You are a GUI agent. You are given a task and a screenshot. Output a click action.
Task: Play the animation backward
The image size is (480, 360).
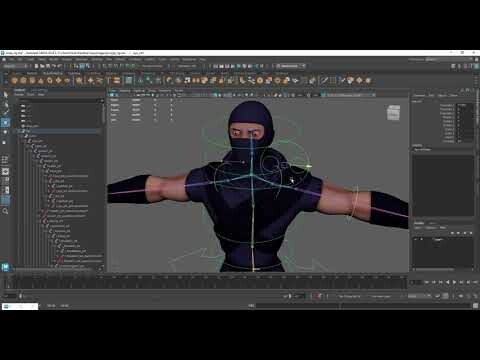447,282
